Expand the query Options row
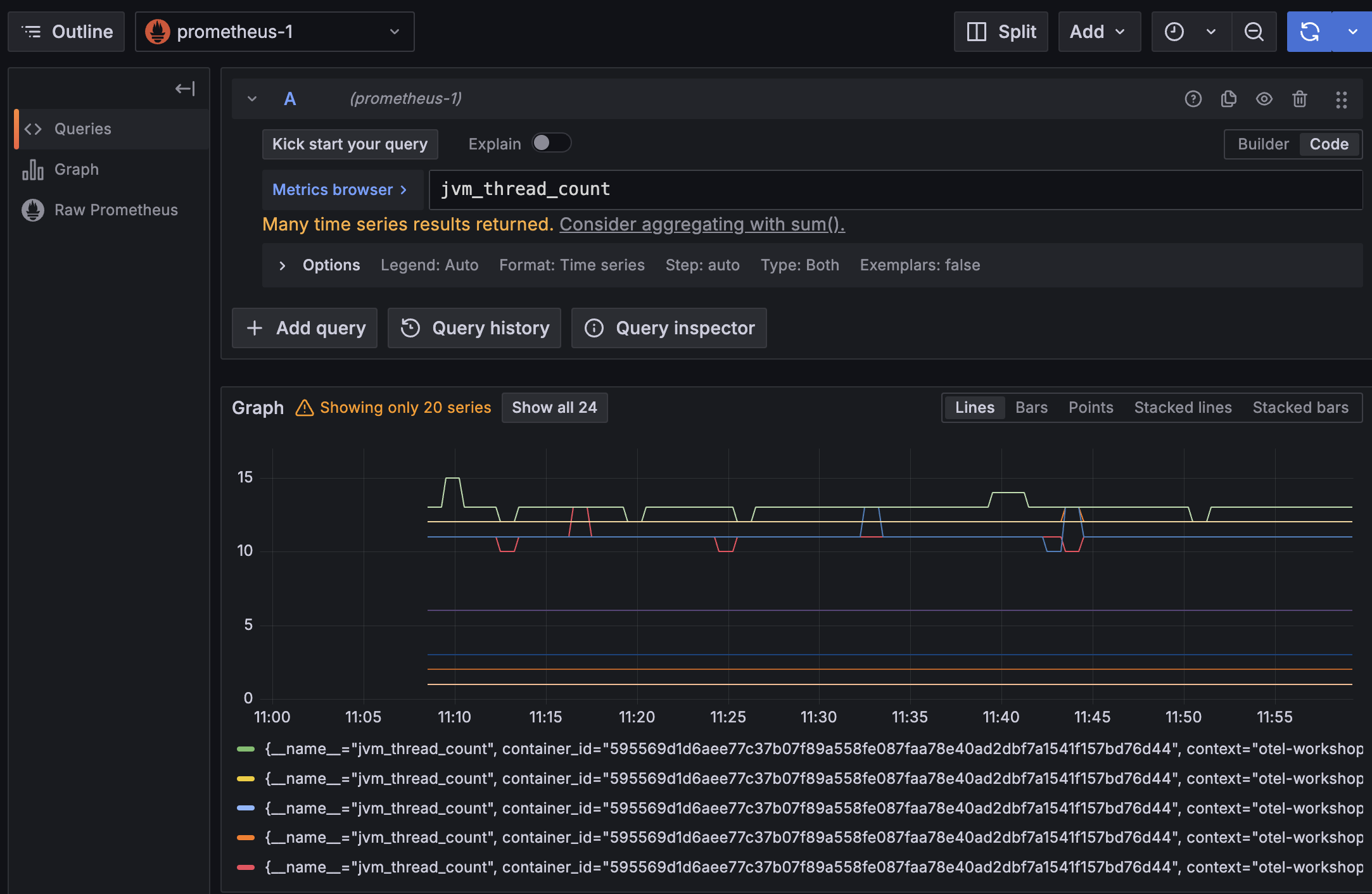 (x=283, y=265)
